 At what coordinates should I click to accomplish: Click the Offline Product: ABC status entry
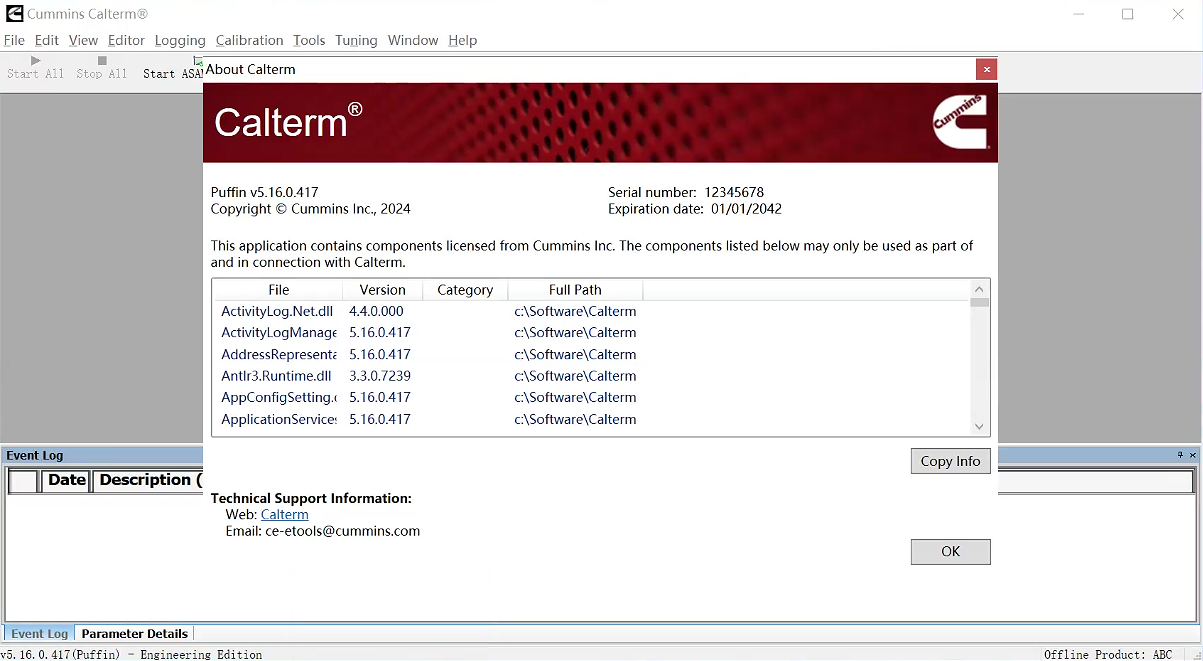1108,654
